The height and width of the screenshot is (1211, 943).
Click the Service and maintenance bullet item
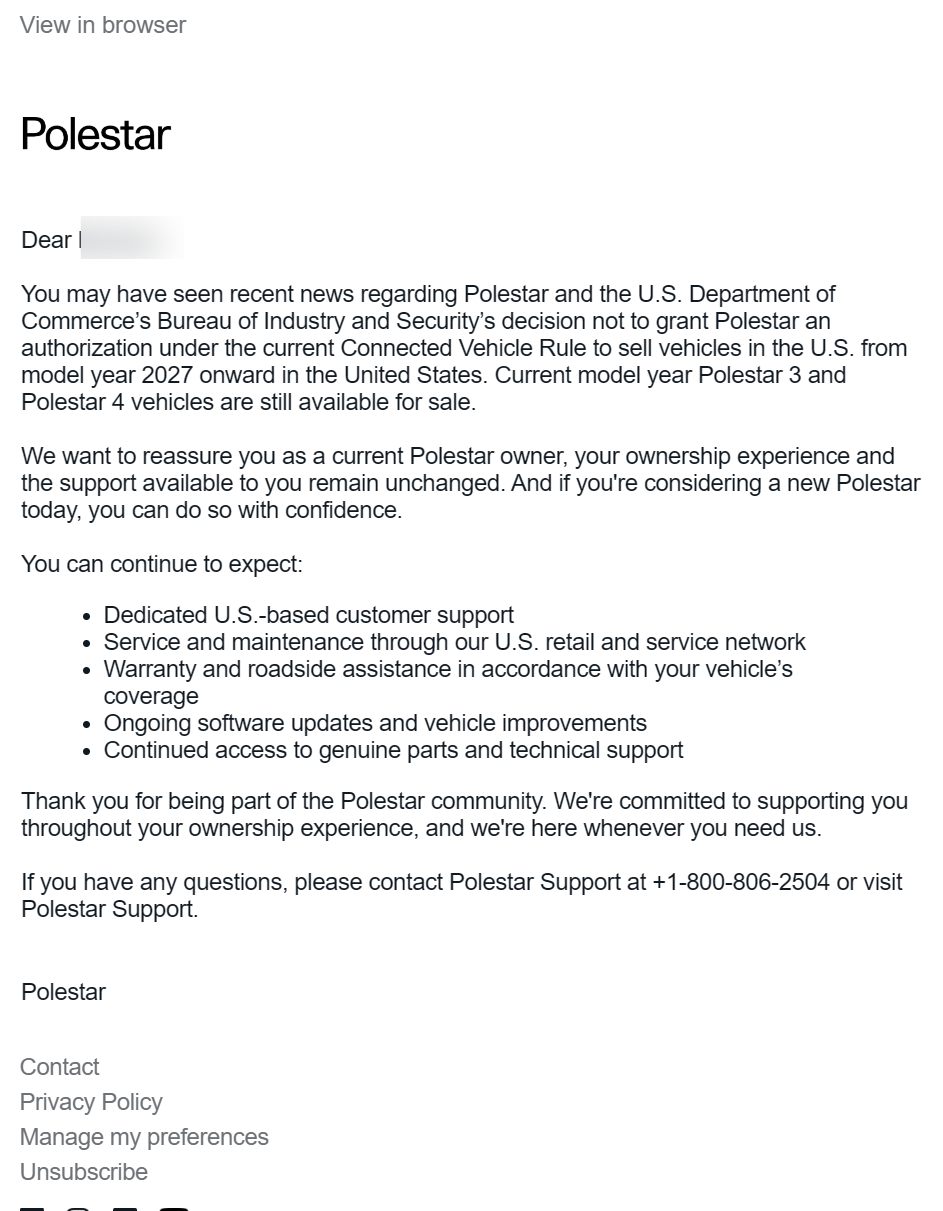[x=455, y=642]
